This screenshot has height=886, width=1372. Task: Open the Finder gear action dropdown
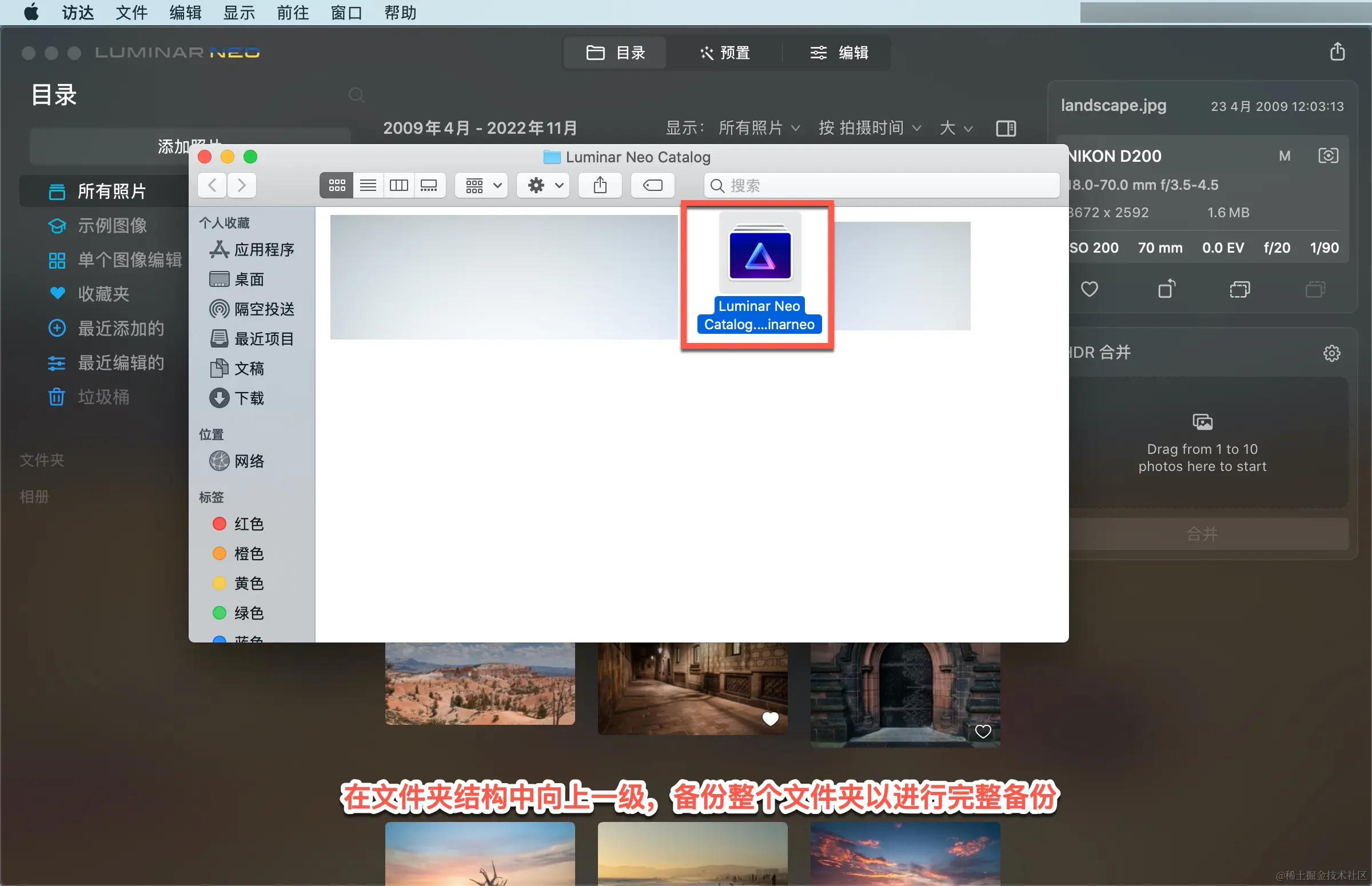[544, 185]
